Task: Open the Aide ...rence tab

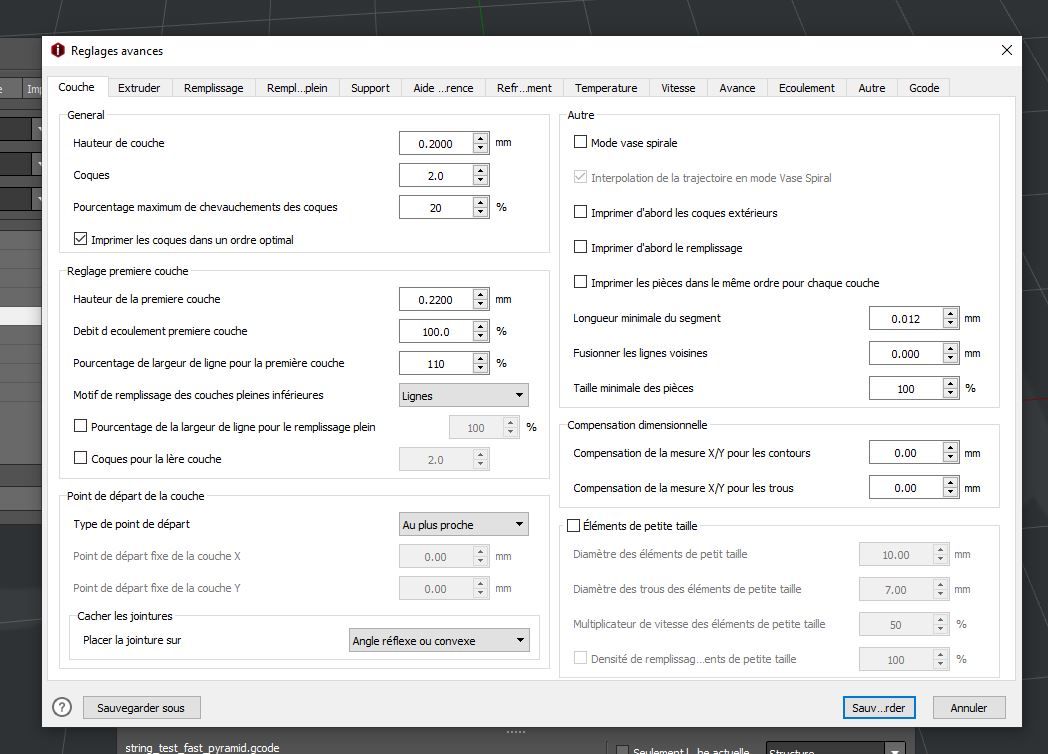Action: pyautogui.click(x=443, y=88)
